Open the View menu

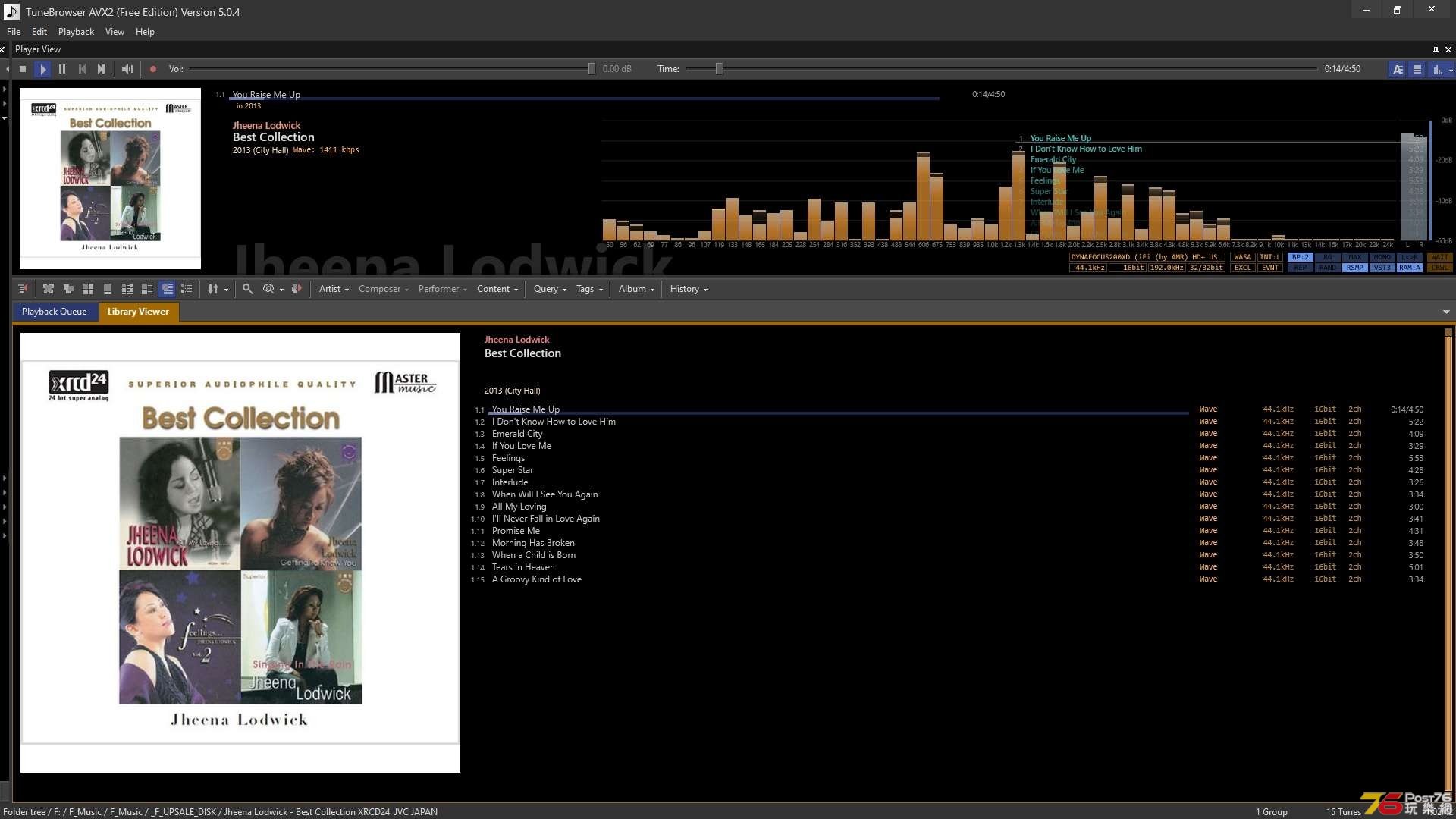pos(115,32)
